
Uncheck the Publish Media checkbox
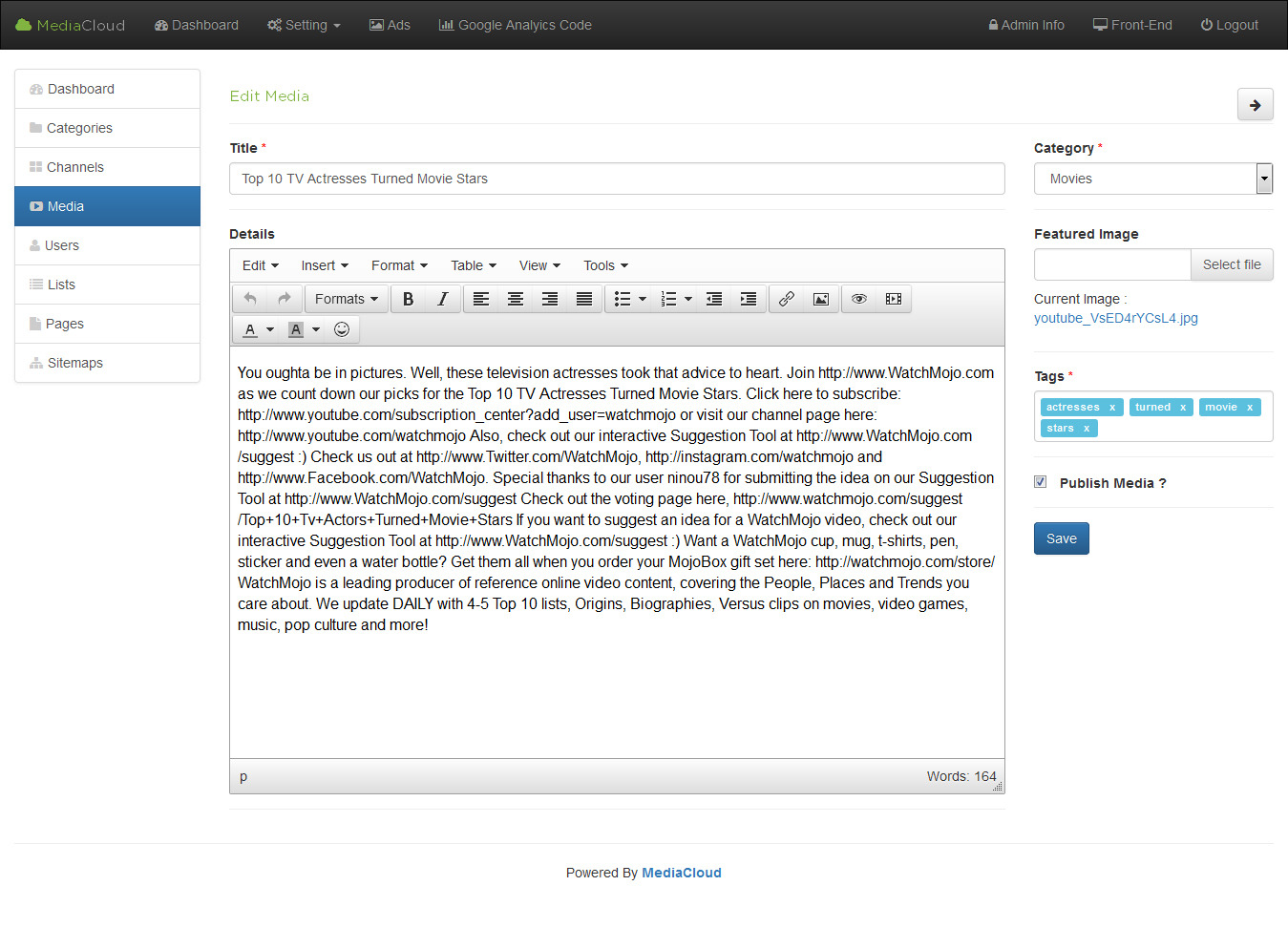point(1040,482)
